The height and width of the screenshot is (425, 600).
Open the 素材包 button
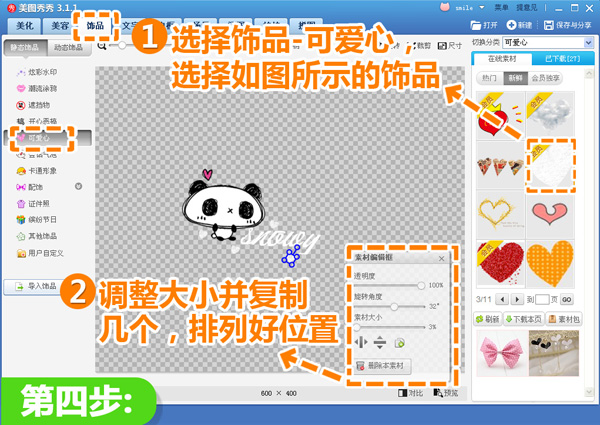click(x=564, y=319)
